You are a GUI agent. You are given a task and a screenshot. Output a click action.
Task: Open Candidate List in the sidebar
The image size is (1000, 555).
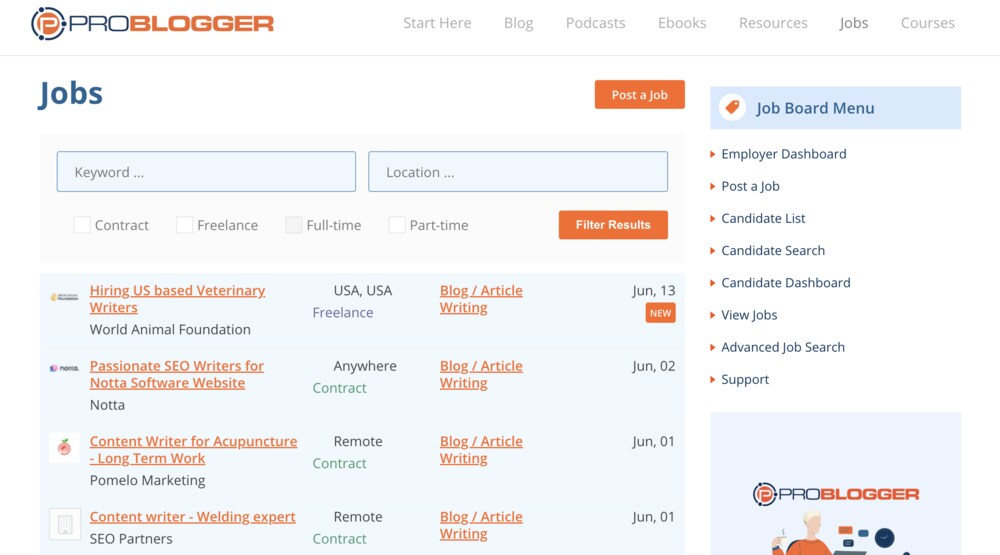pos(763,218)
